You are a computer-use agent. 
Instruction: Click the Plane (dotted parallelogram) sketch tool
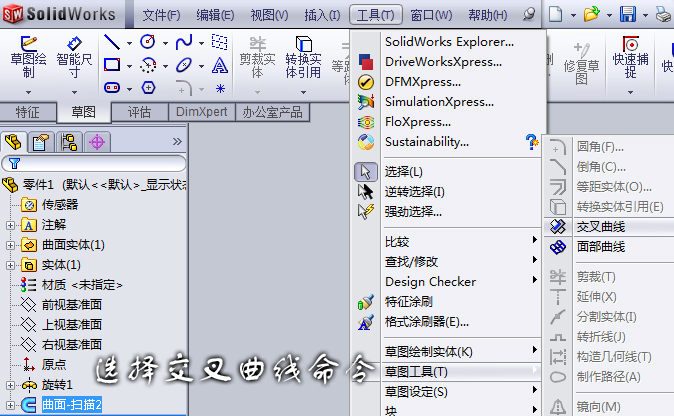[220, 42]
